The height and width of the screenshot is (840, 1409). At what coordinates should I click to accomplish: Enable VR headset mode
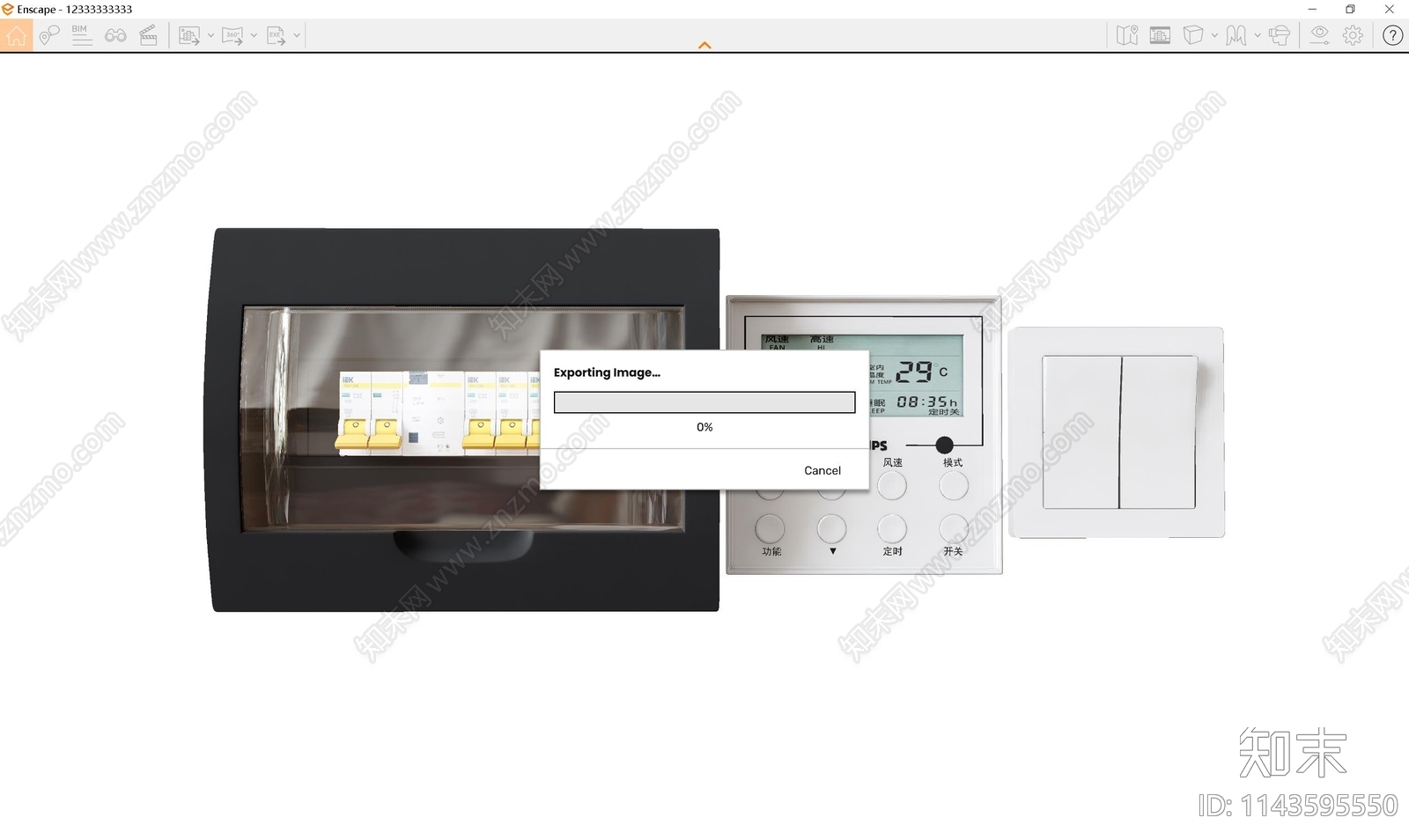[1280, 35]
